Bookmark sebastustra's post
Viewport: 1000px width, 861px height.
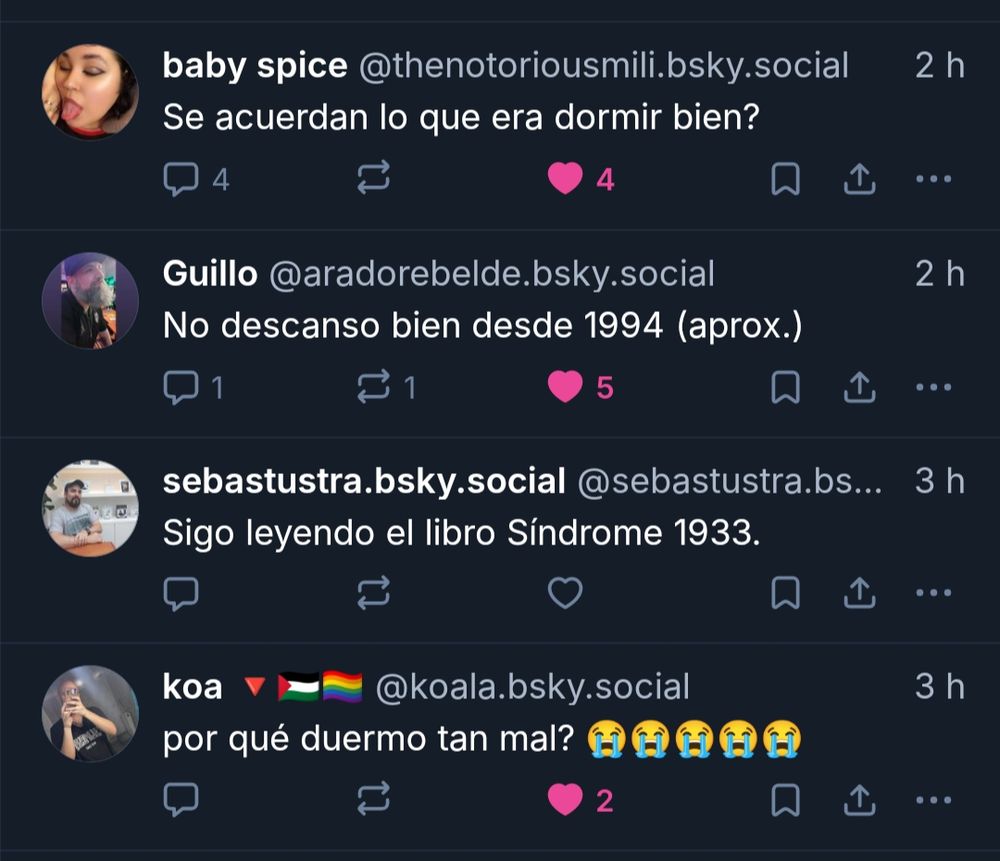[x=785, y=593]
